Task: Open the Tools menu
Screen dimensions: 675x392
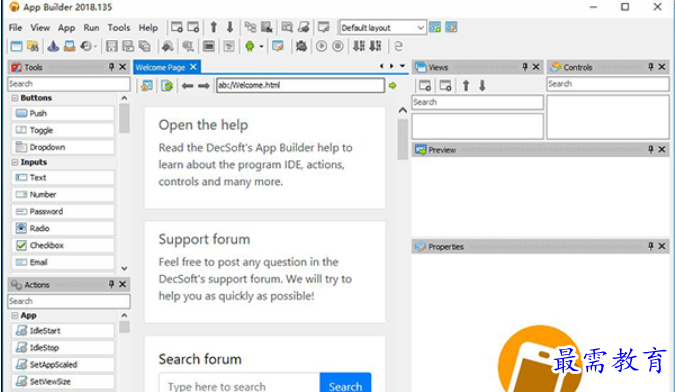Action: pyautogui.click(x=119, y=28)
